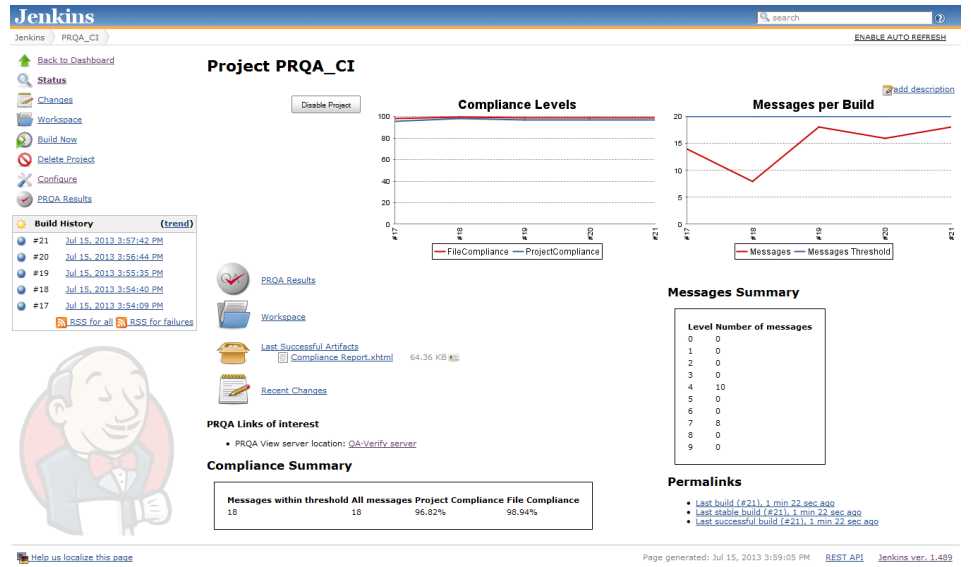Click the Workspace folder icon in sidebar
The height and width of the screenshot is (567, 971).
pyautogui.click(x=24, y=119)
